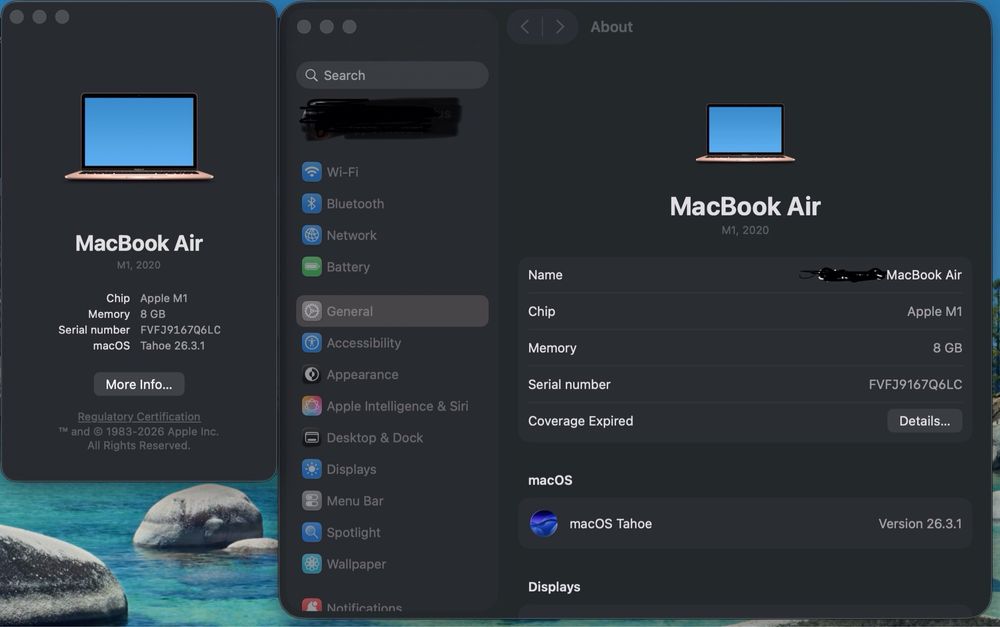Click the More Info... button
This screenshot has width=1000, height=627.
[139, 385]
